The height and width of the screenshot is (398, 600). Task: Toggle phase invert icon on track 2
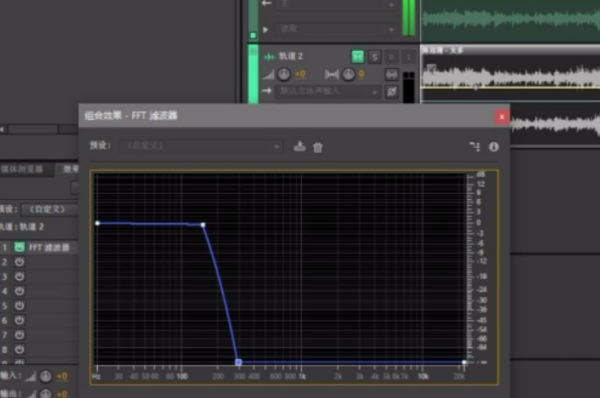(391, 91)
